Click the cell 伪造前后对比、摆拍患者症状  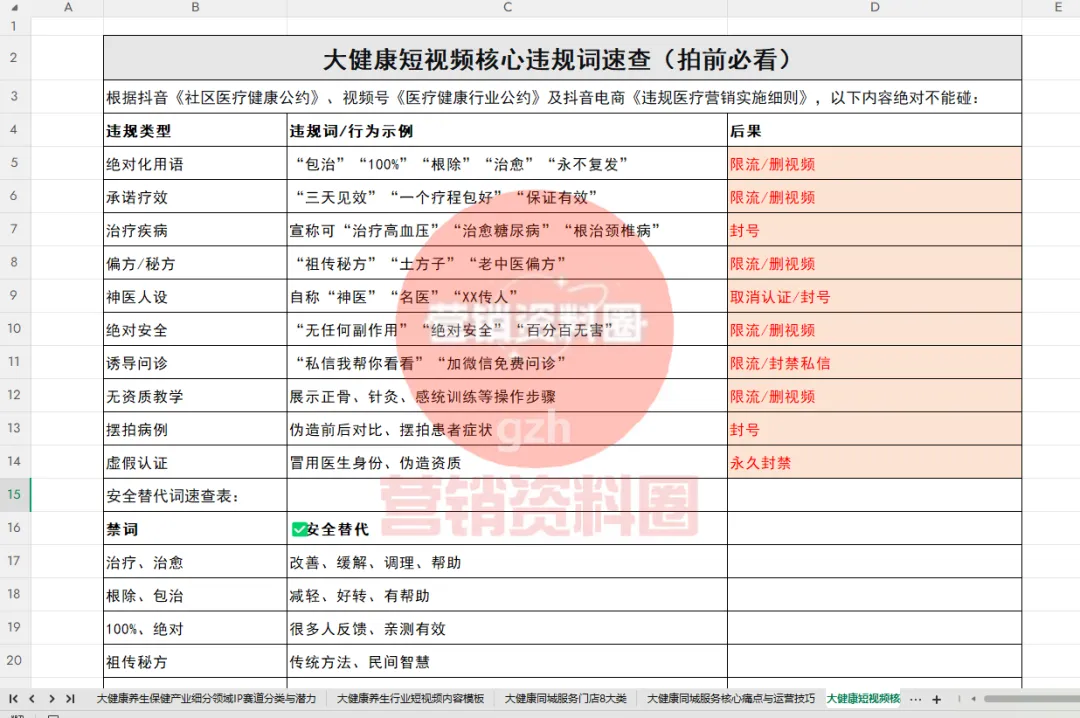507,429
